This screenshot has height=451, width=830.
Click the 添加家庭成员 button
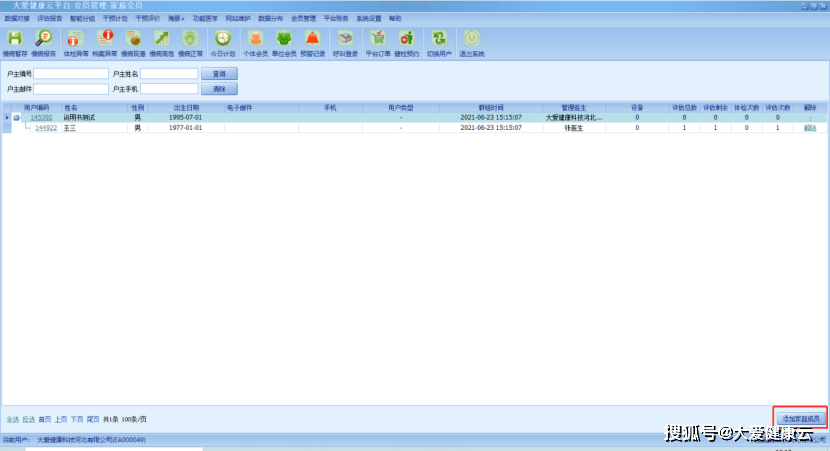(x=800, y=417)
